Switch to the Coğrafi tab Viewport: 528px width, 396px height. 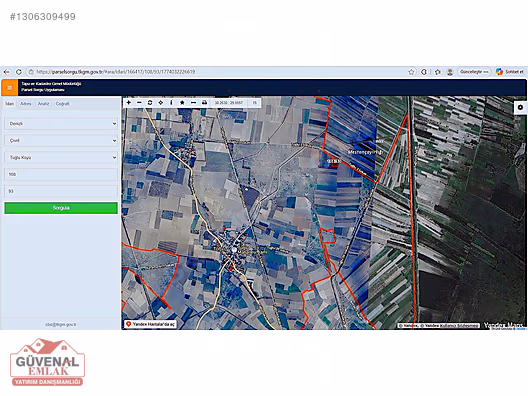point(63,104)
